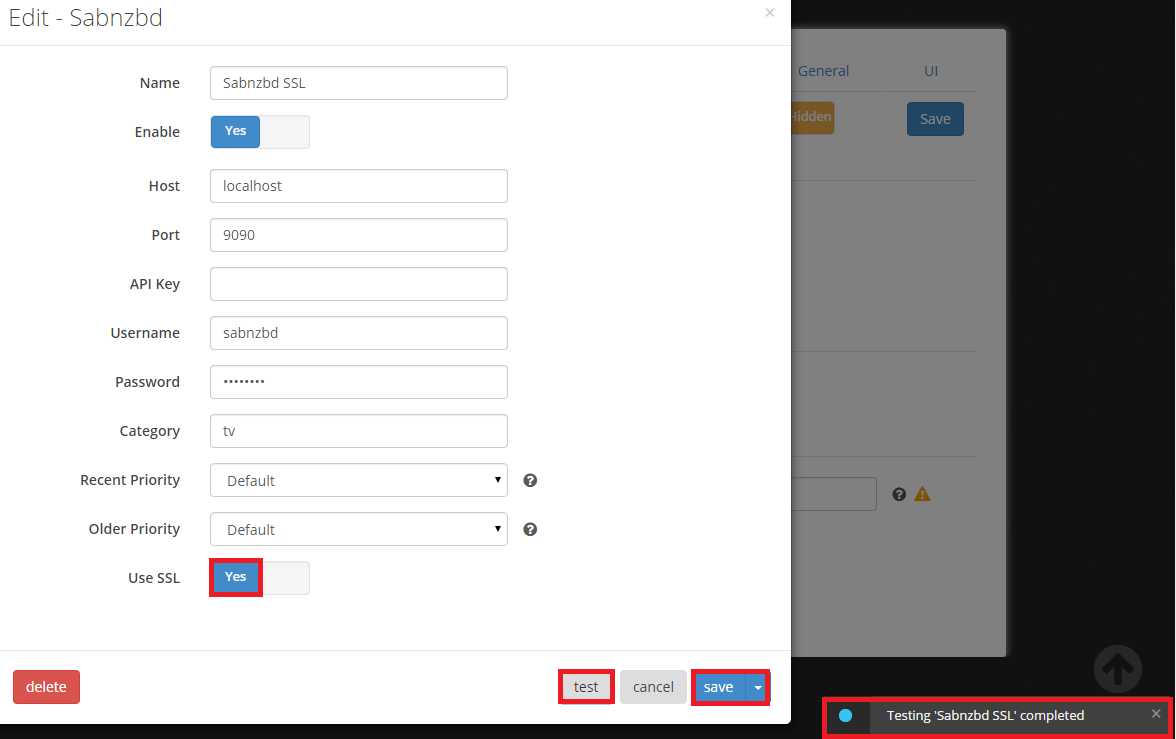
Task: Click the blue notification status dot
Action: (846, 715)
